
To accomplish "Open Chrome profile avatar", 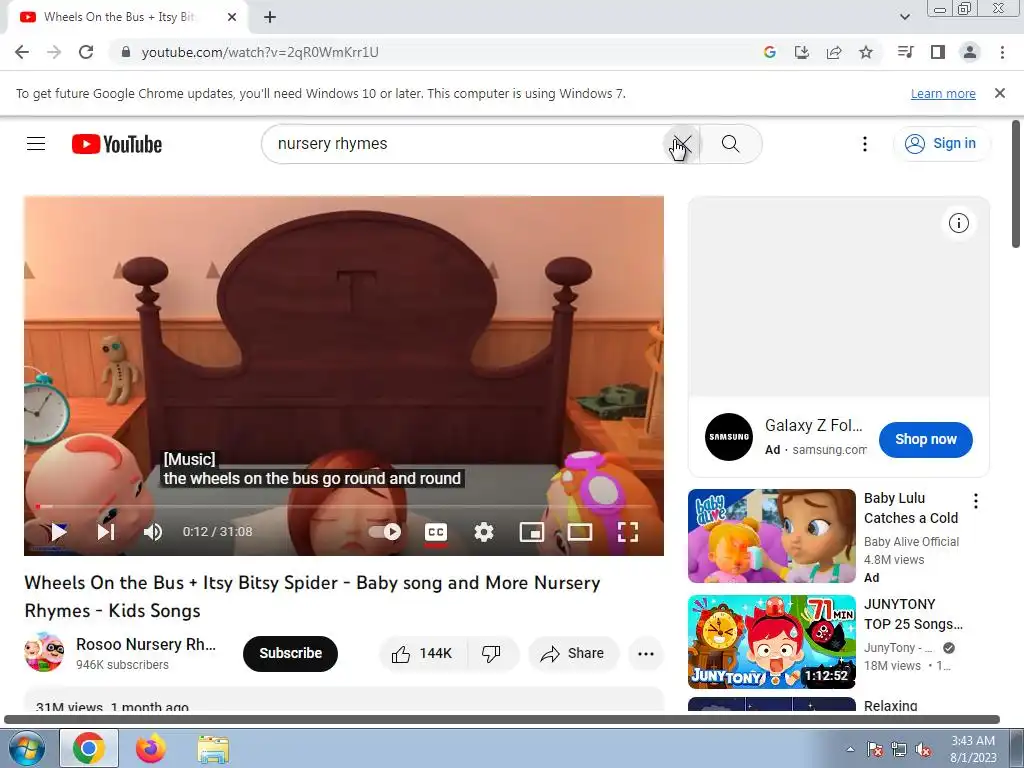I will pos(969,52).
